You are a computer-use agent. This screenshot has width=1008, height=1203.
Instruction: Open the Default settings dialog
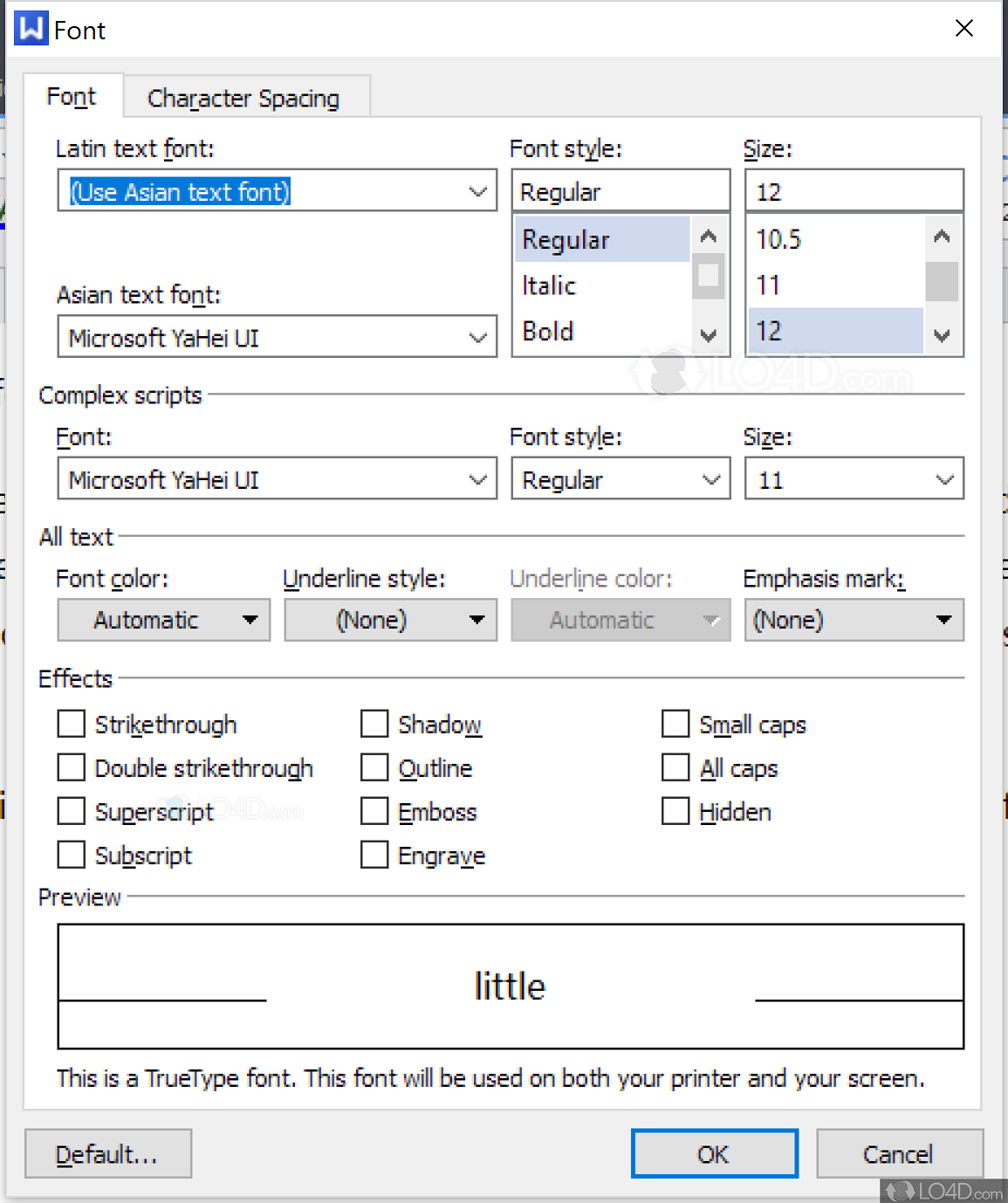coord(107,1153)
